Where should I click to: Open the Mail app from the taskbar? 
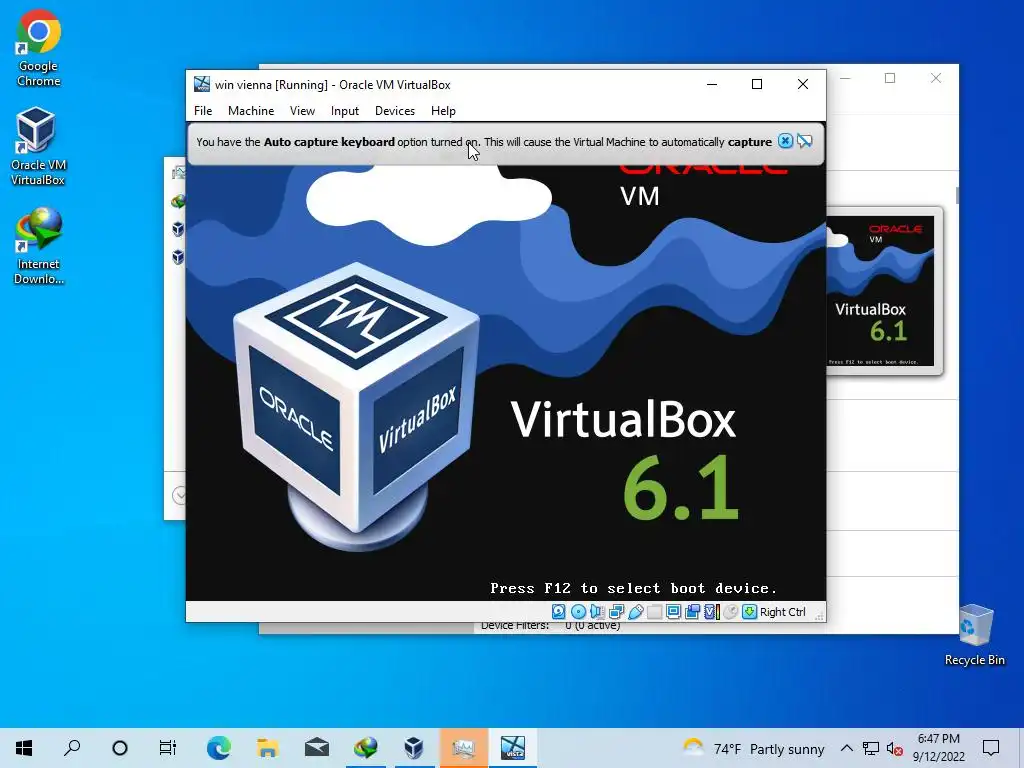[317, 748]
